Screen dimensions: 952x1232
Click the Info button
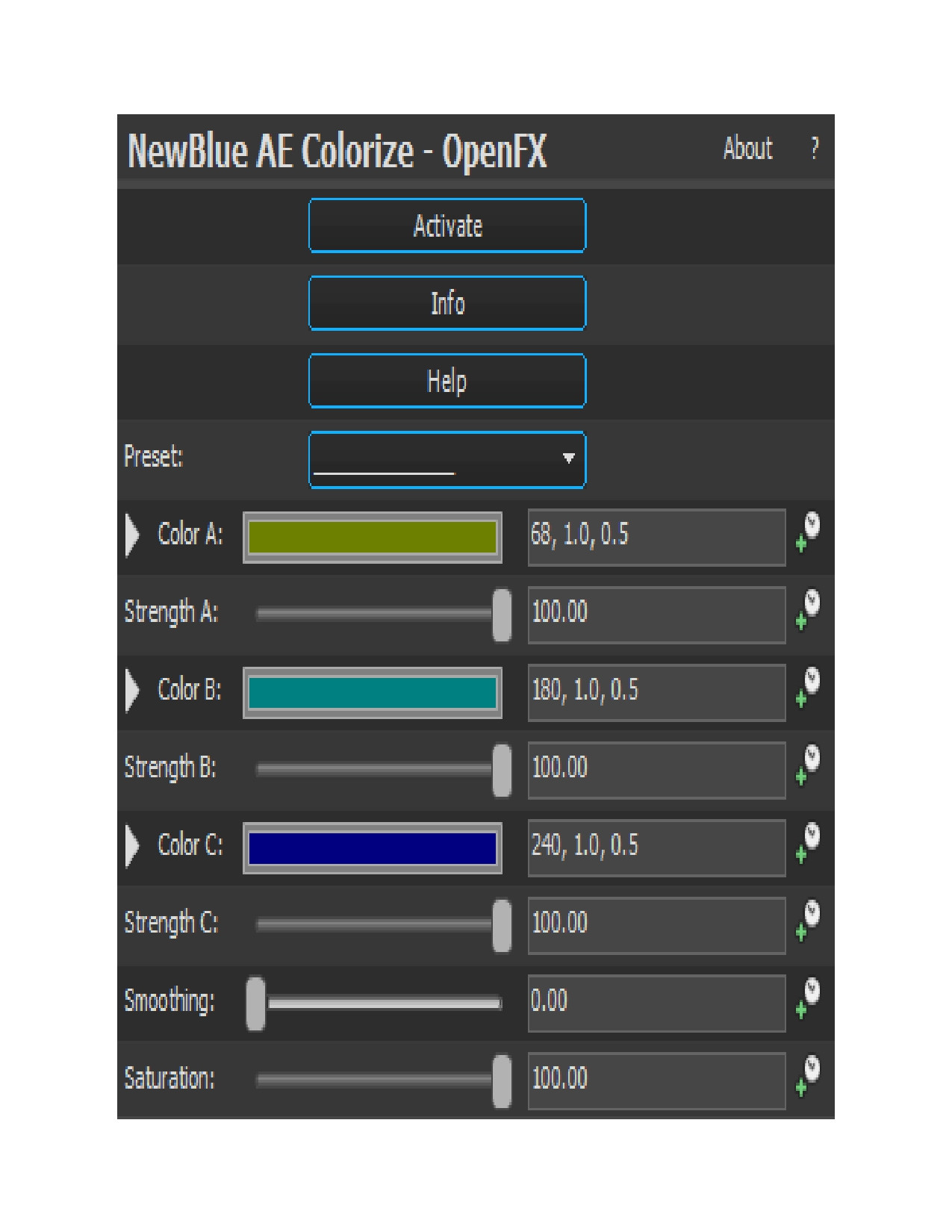pyautogui.click(x=447, y=303)
